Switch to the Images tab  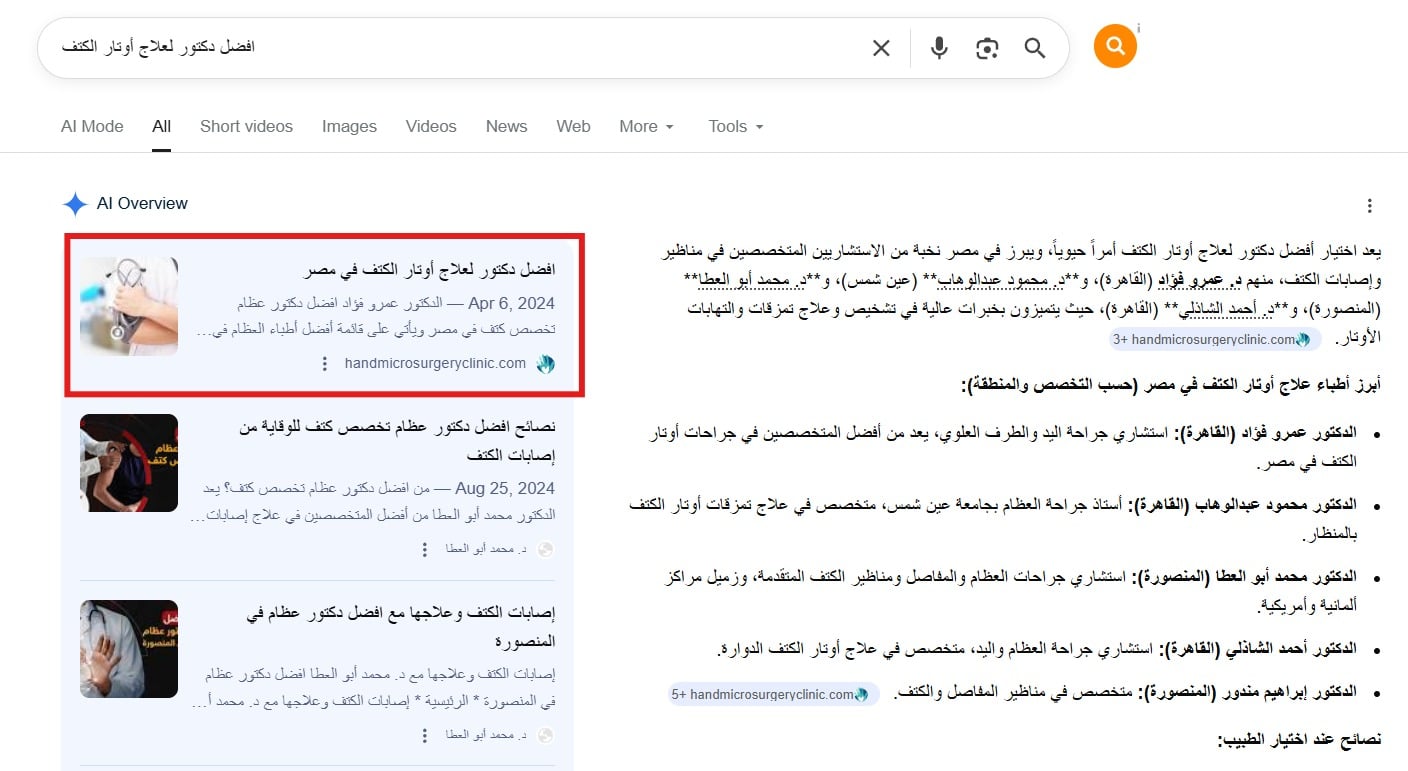pyautogui.click(x=349, y=126)
